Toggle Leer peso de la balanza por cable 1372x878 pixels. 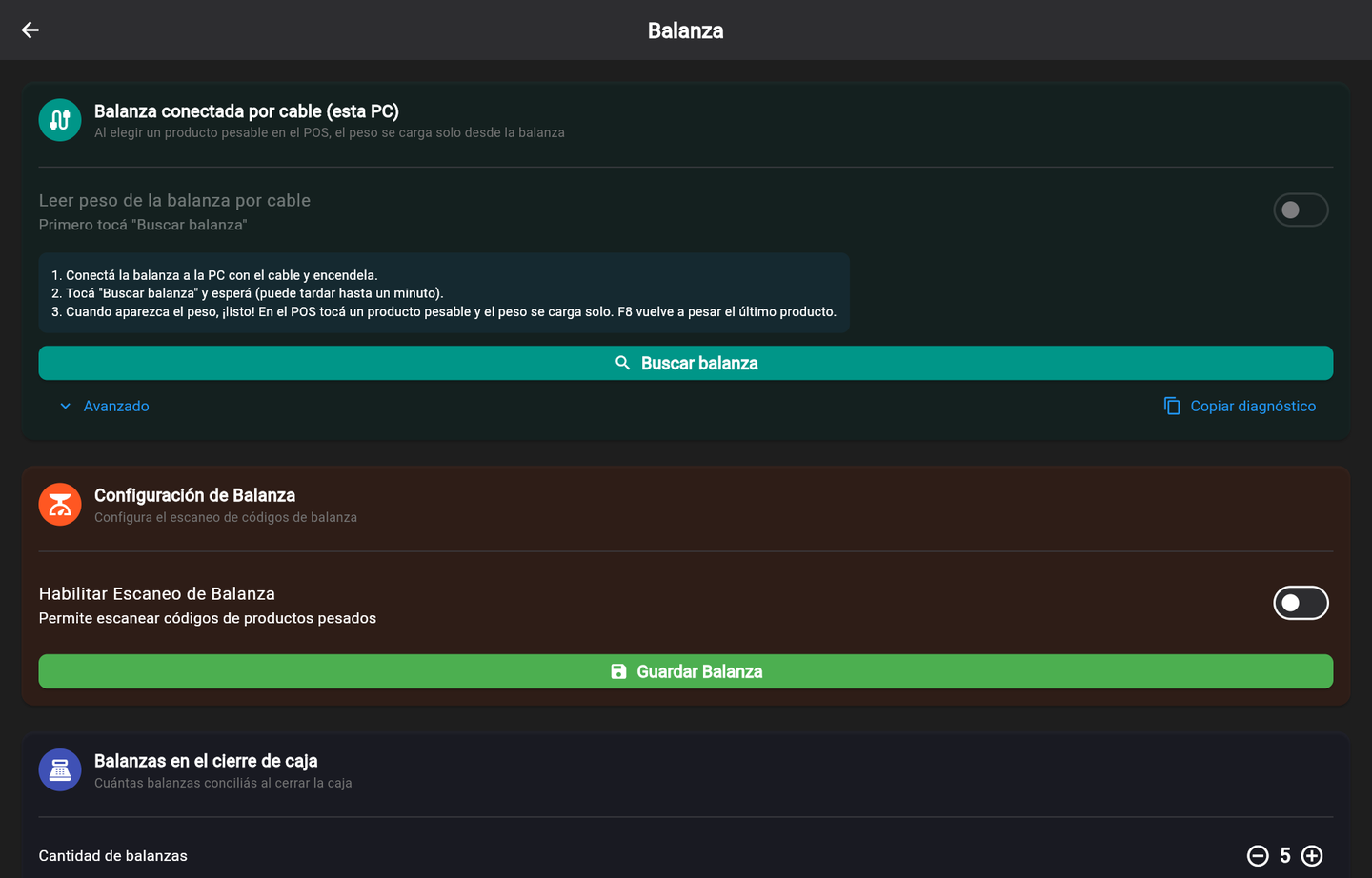1301,210
